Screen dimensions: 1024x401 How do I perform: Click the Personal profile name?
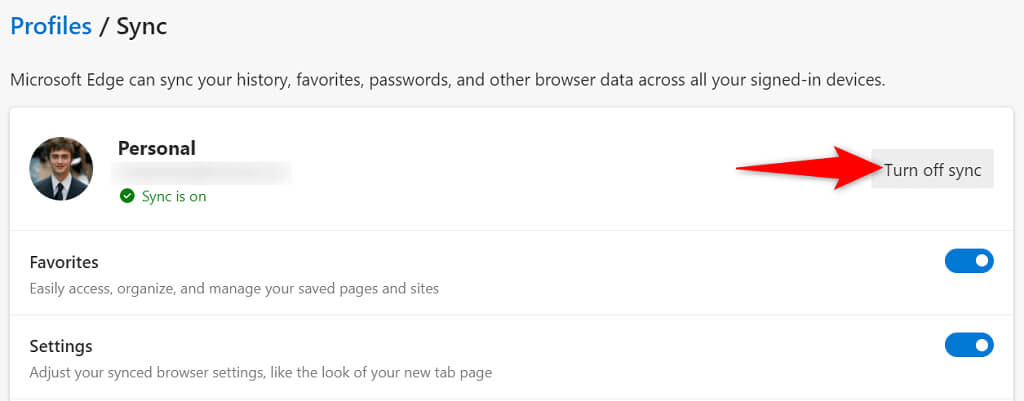tap(157, 148)
